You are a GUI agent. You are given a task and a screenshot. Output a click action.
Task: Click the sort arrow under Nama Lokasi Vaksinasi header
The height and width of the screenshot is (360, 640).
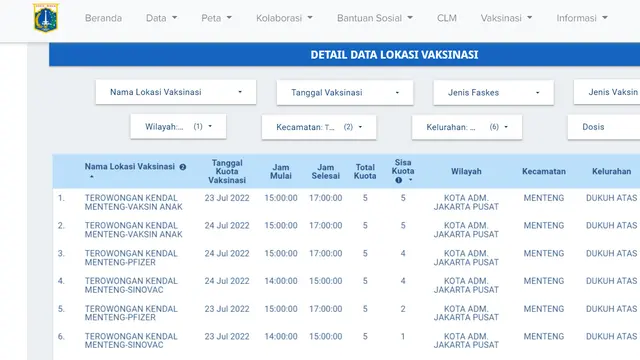[92, 177]
